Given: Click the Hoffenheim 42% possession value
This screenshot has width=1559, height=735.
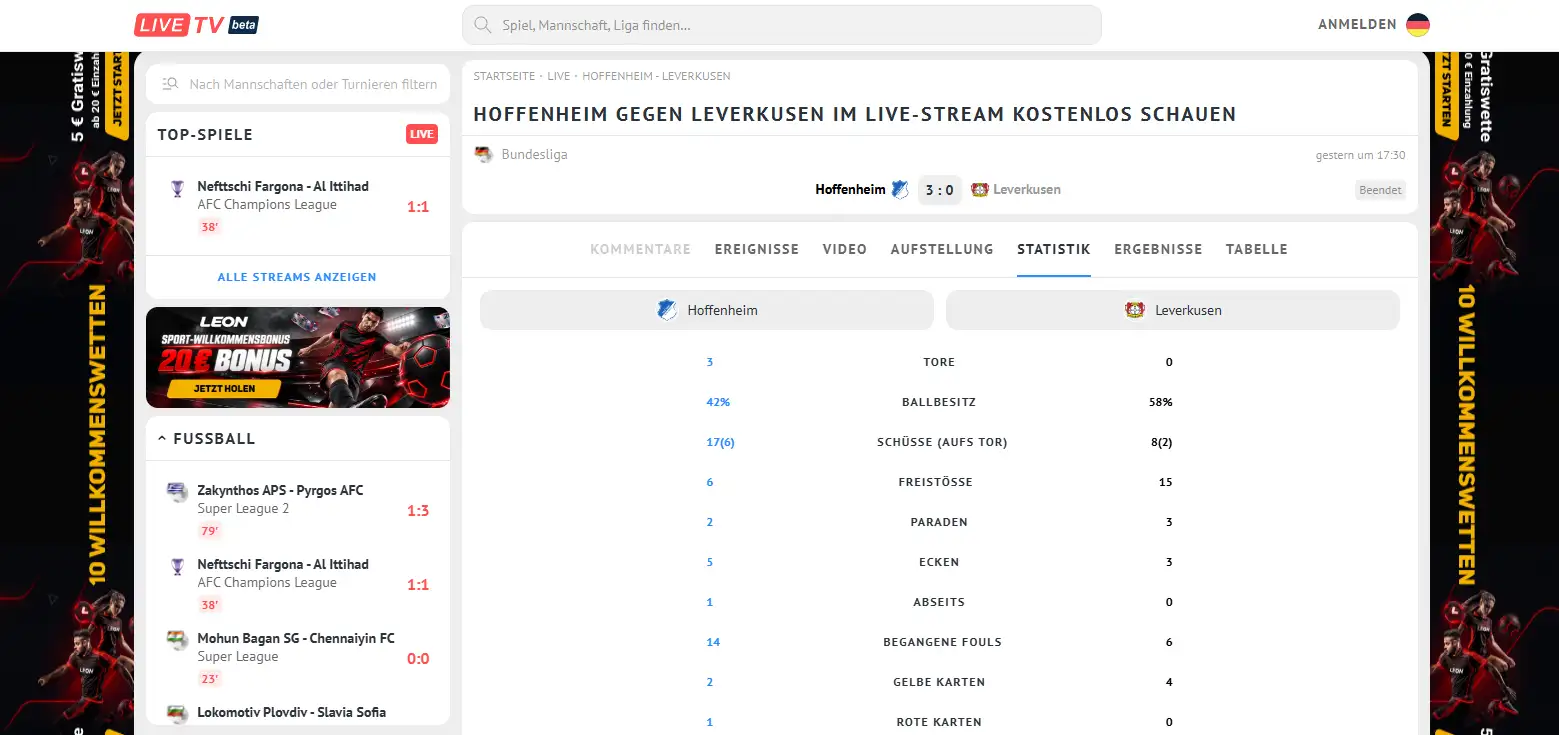Looking at the screenshot, I should (718, 402).
